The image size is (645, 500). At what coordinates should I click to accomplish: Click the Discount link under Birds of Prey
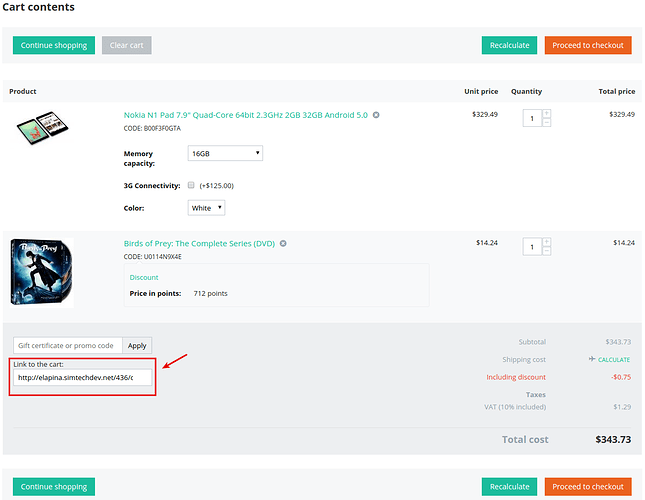pyautogui.click(x=144, y=278)
